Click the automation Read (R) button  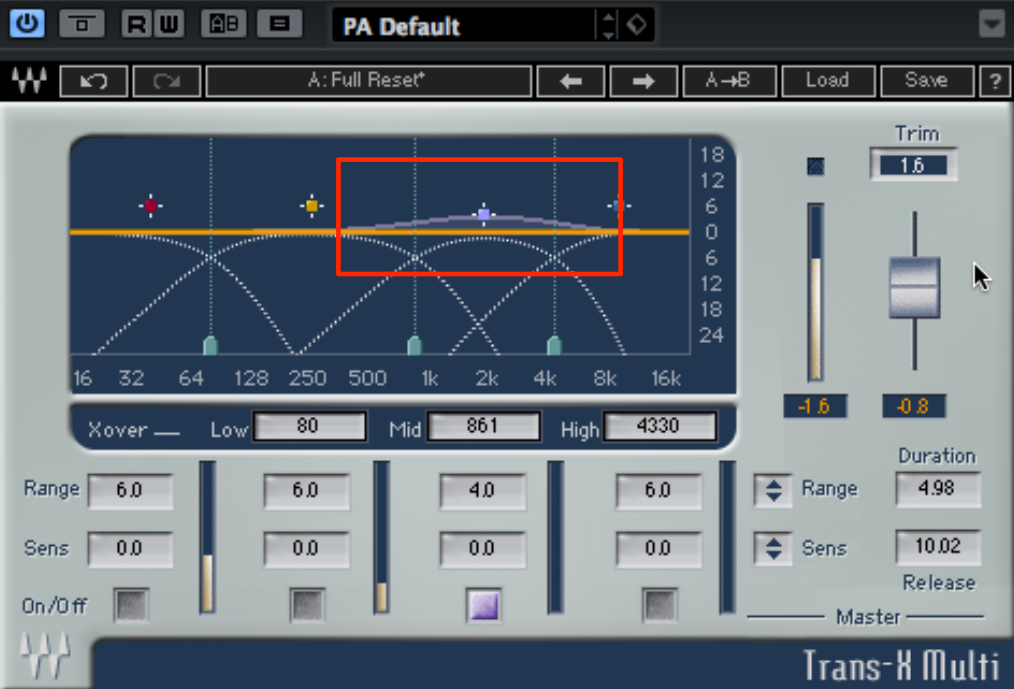(136, 24)
